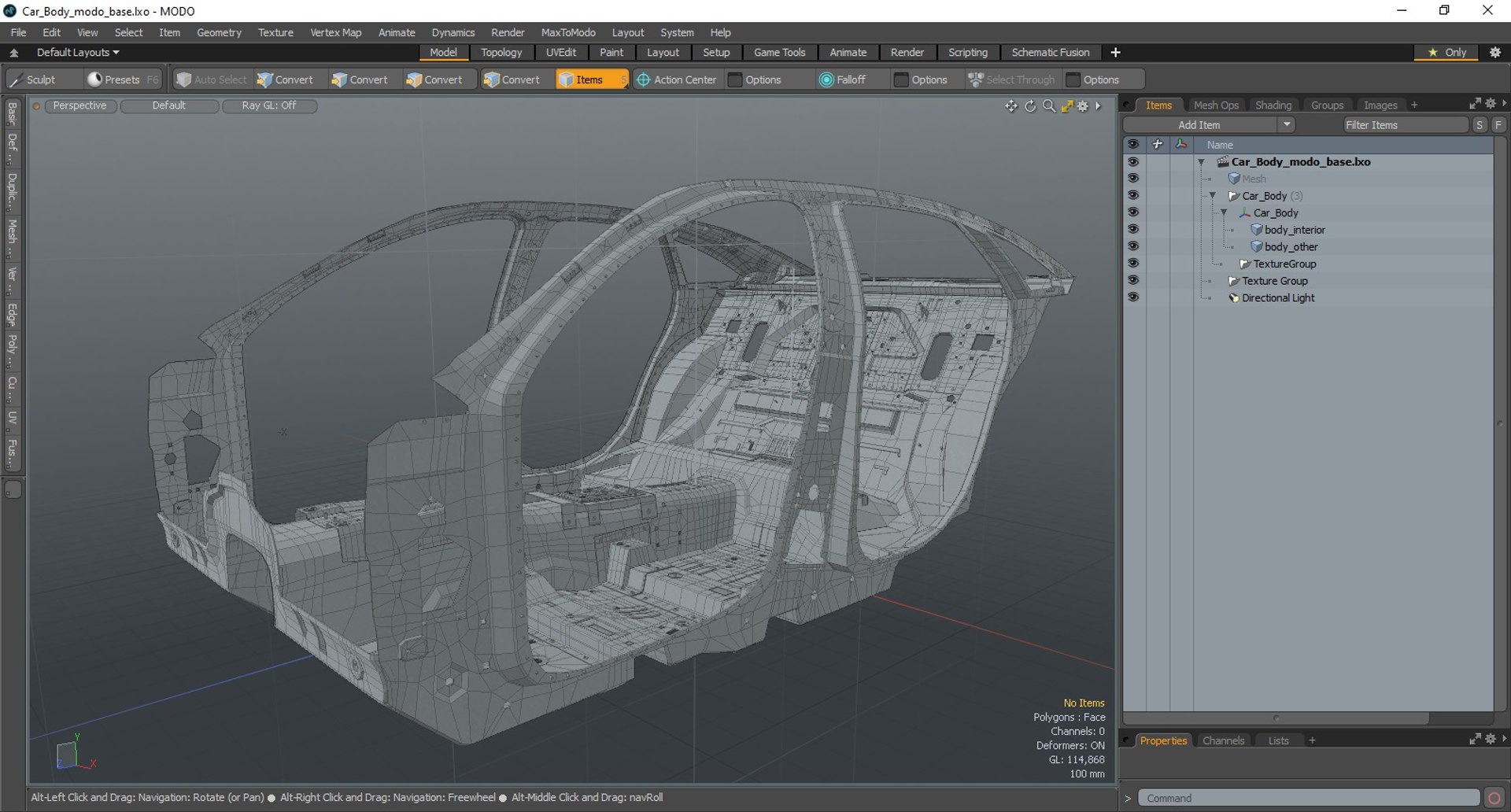Toggle visibility of Car_Body_modo_base.lxo scene
Screen dimensions: 1511x812
[x=1133, y=161]
